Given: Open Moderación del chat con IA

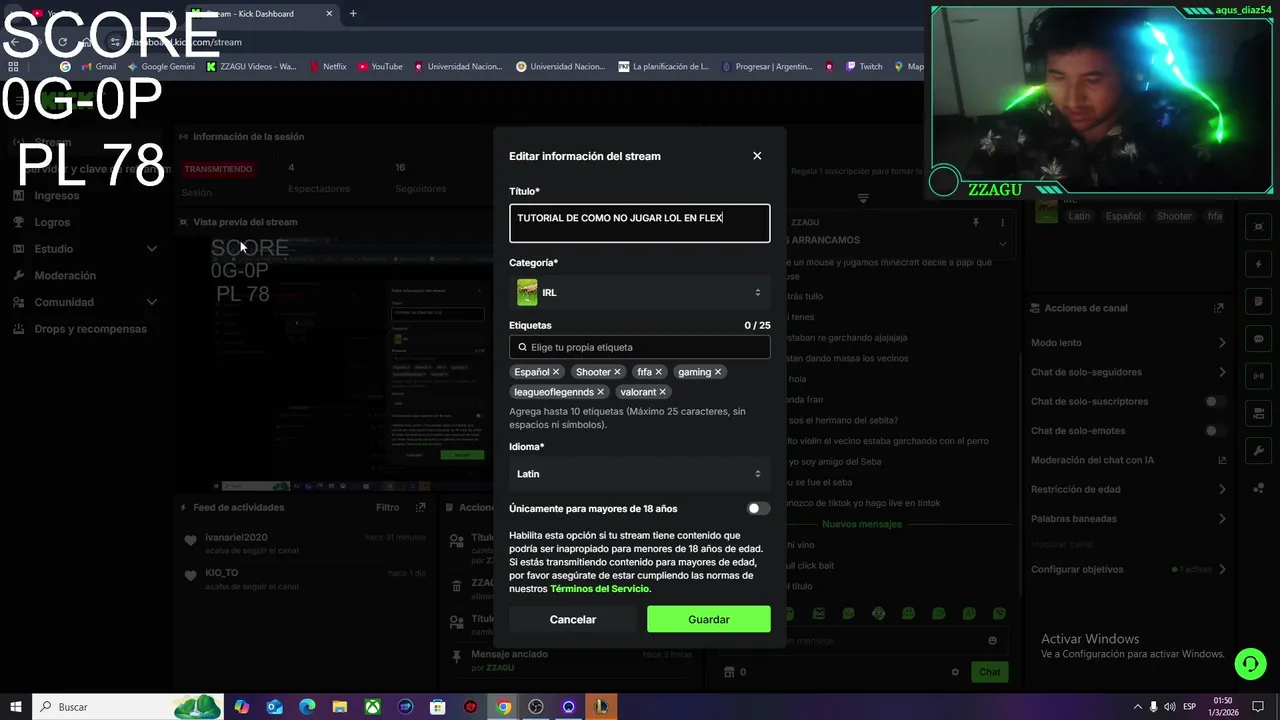Looking at the screenshot, I should 1128,460.
